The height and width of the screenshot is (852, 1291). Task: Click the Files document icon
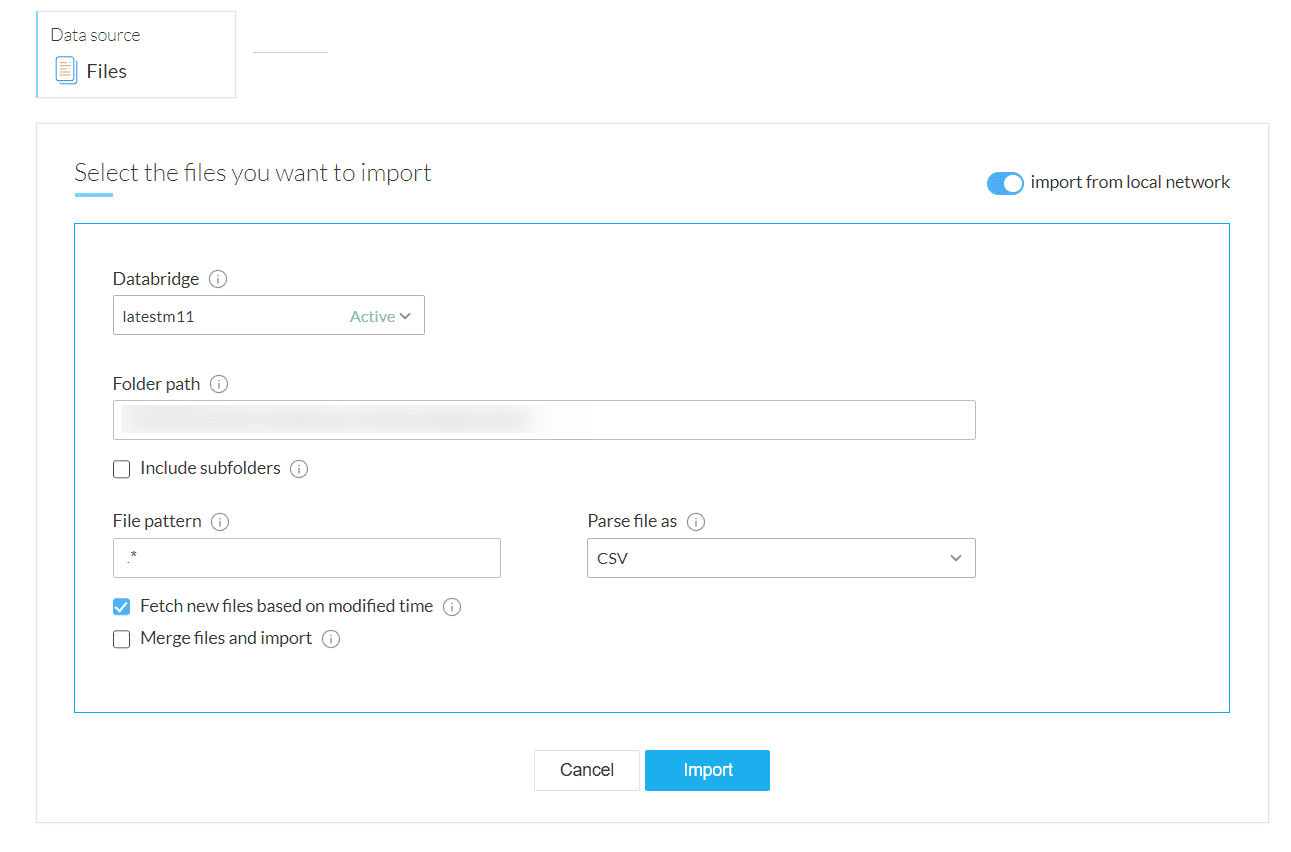tap(66, 71)
